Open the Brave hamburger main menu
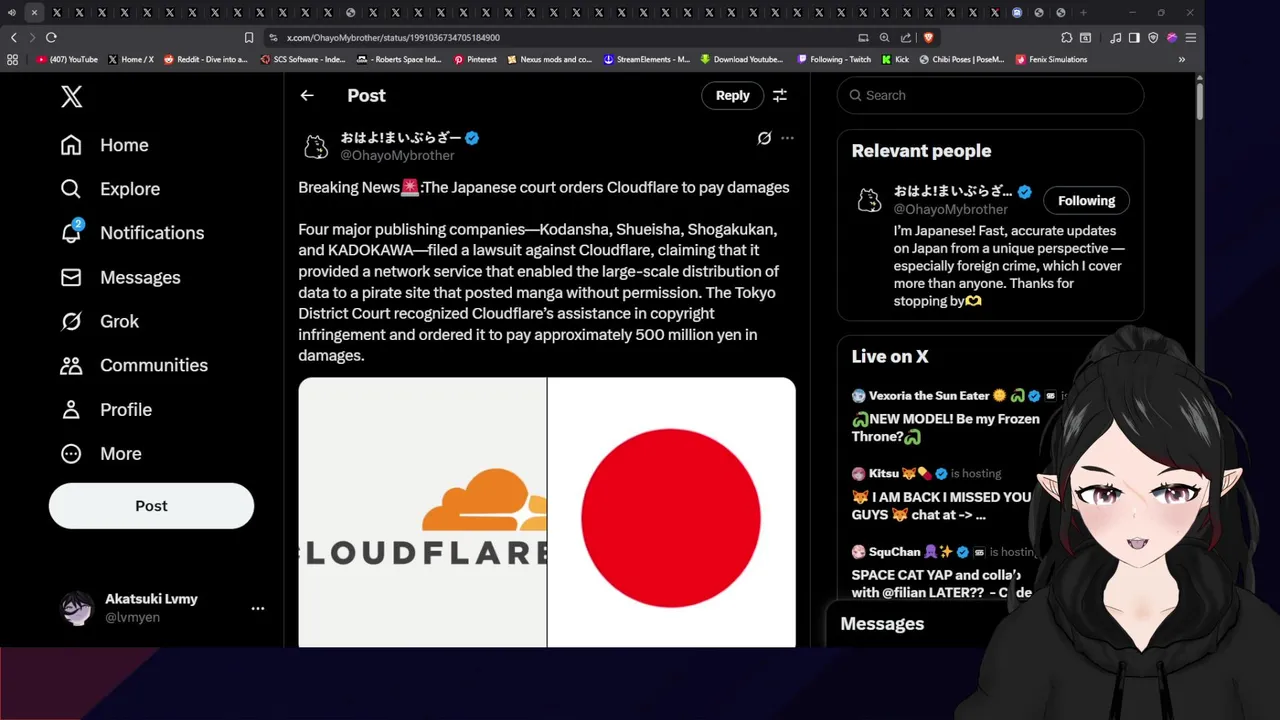 tap(1190, 37)
